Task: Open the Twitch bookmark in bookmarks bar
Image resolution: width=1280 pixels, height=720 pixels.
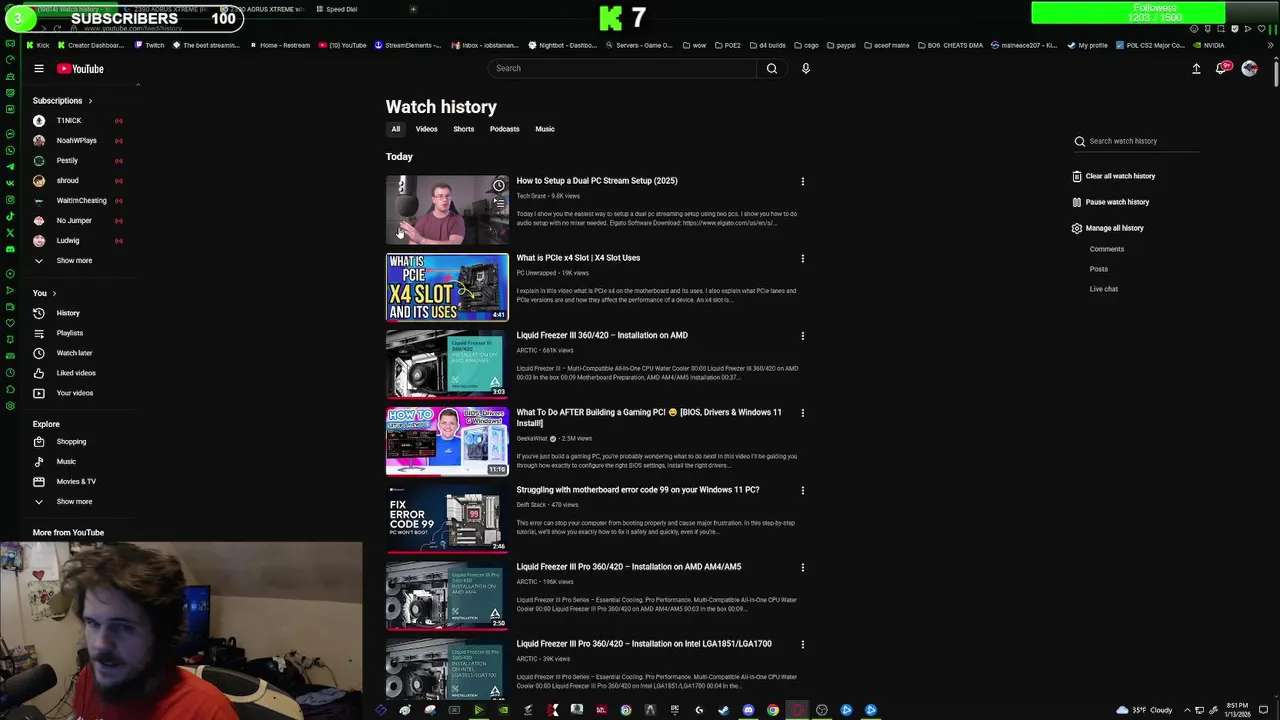Action: 150,45
